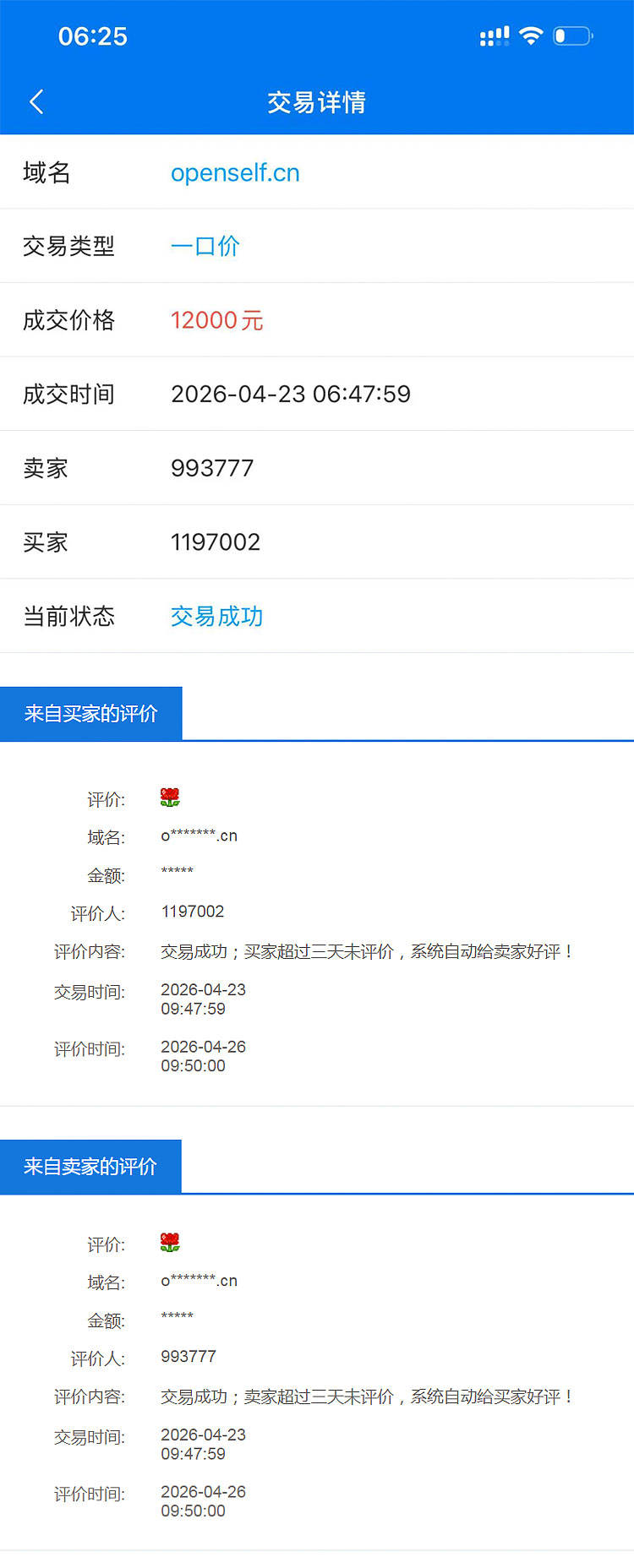Tap the 卖家 row label
The height and width of the screenshot is (1568, 634).
point(46,468)
